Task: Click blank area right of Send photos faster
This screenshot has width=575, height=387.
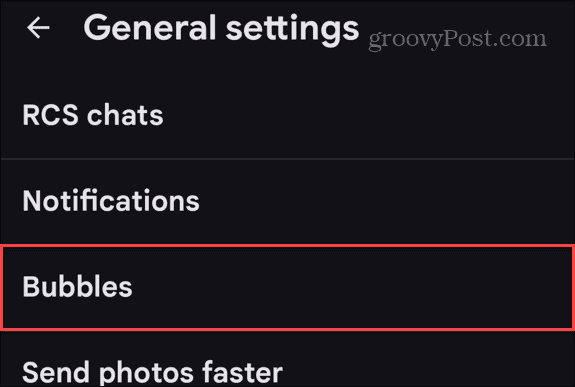Action: click(x=429, y=372)
